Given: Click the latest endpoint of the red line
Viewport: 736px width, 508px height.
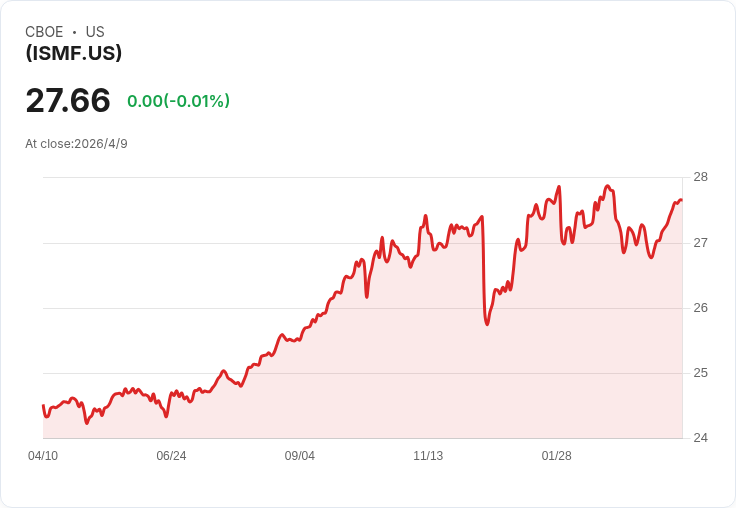Looking at the screenshot, I should 681,200.
